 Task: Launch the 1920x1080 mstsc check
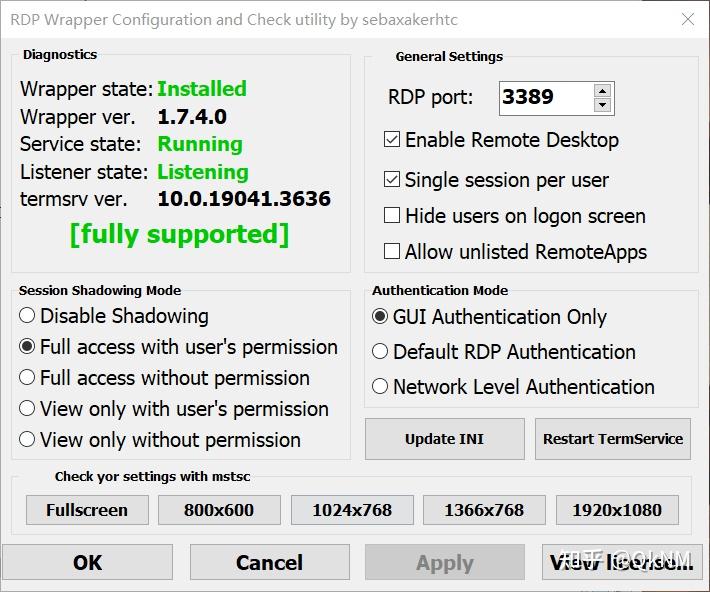617,510
